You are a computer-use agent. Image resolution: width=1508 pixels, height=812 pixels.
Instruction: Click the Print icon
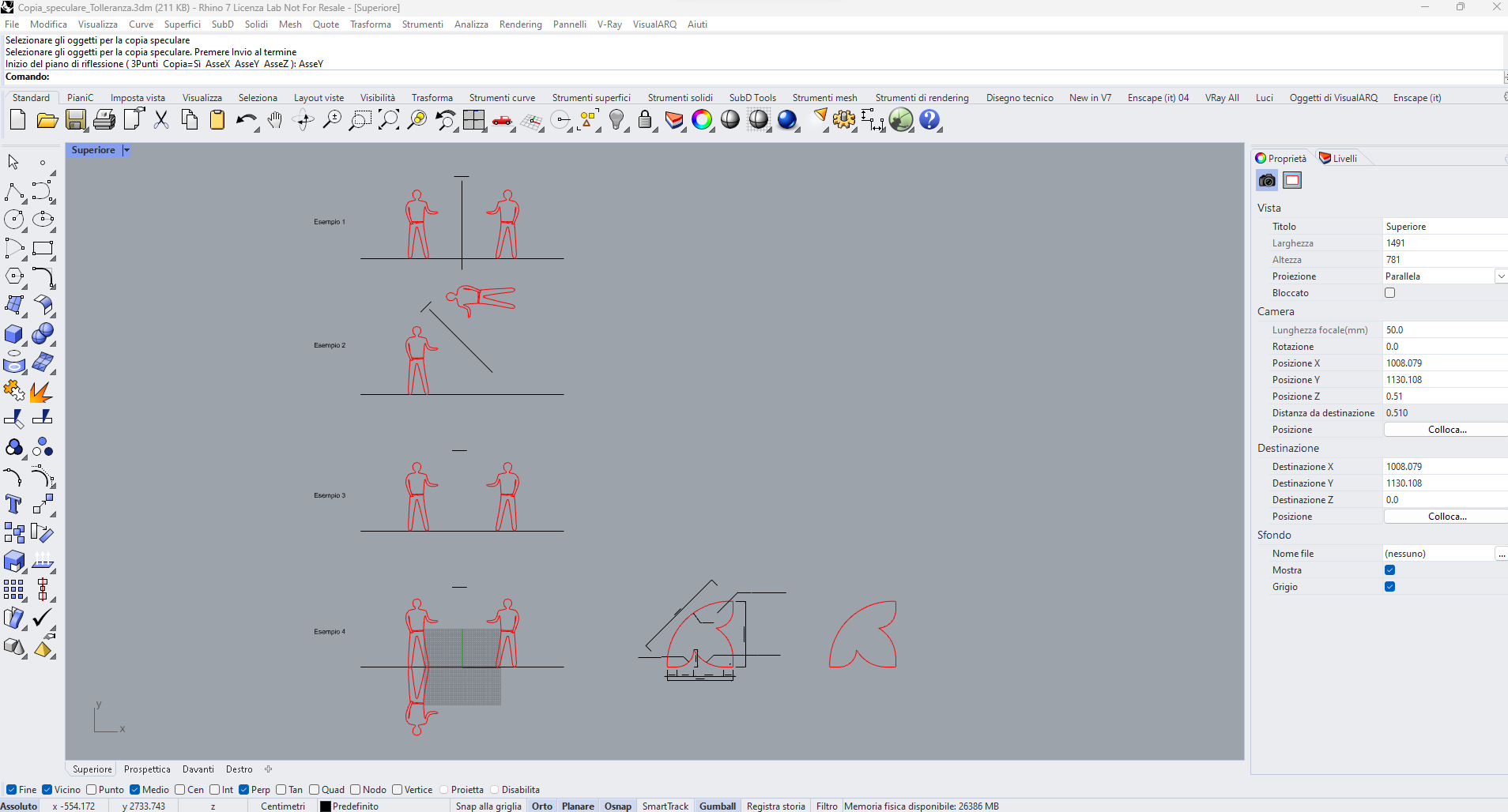coord(104,120)
